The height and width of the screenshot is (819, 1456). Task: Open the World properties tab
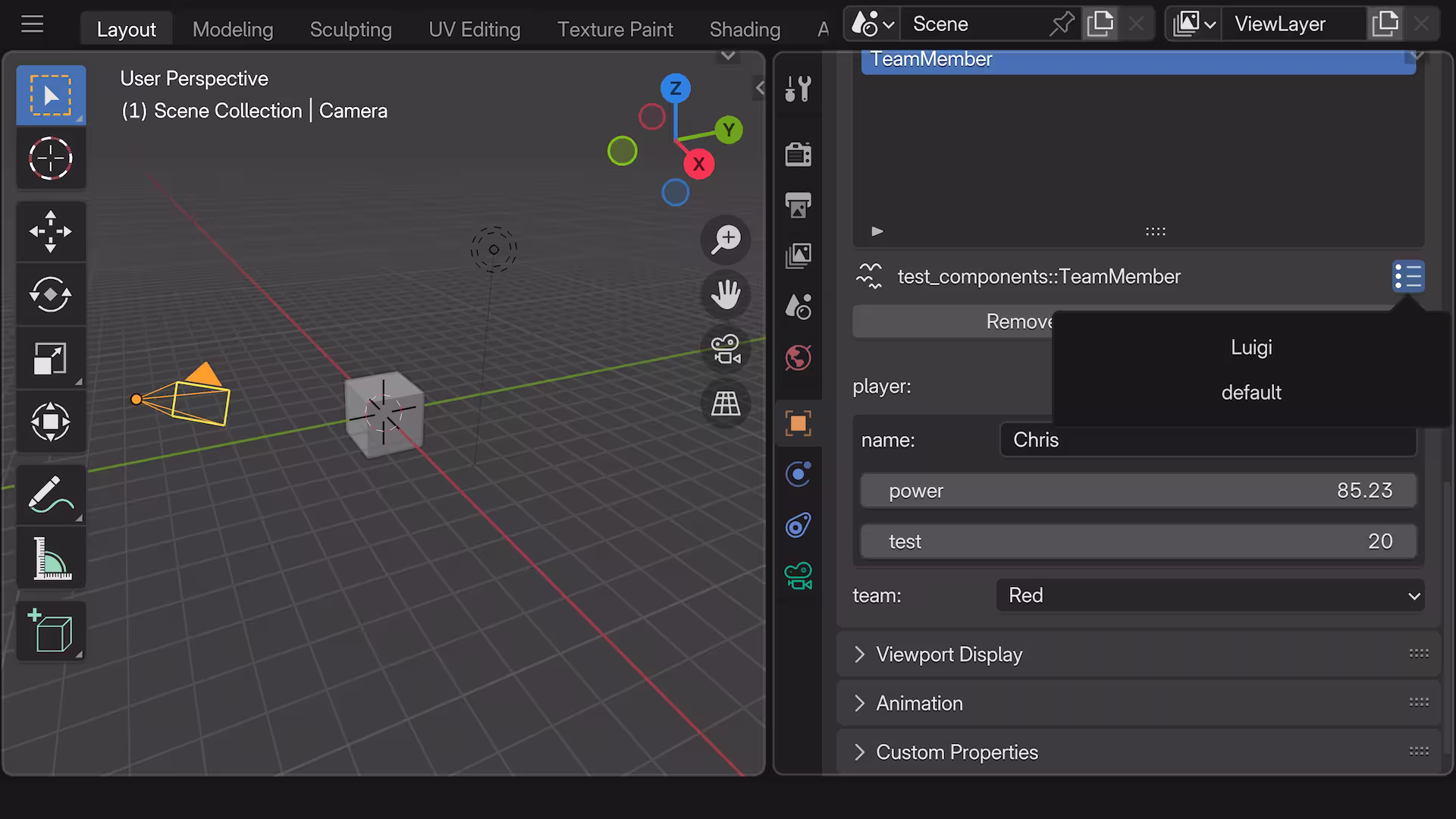(798, 357)
